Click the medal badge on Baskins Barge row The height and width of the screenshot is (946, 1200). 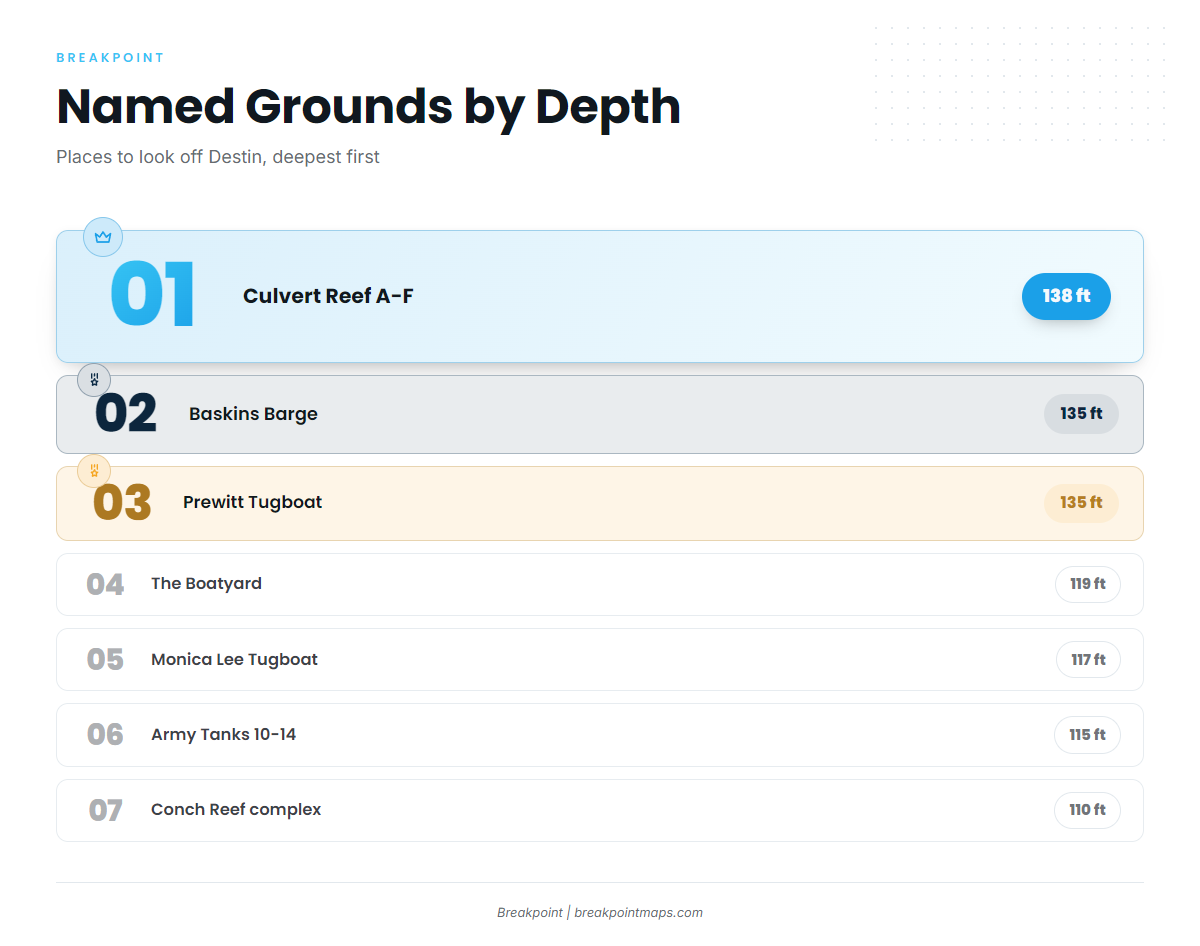[94, 380]
